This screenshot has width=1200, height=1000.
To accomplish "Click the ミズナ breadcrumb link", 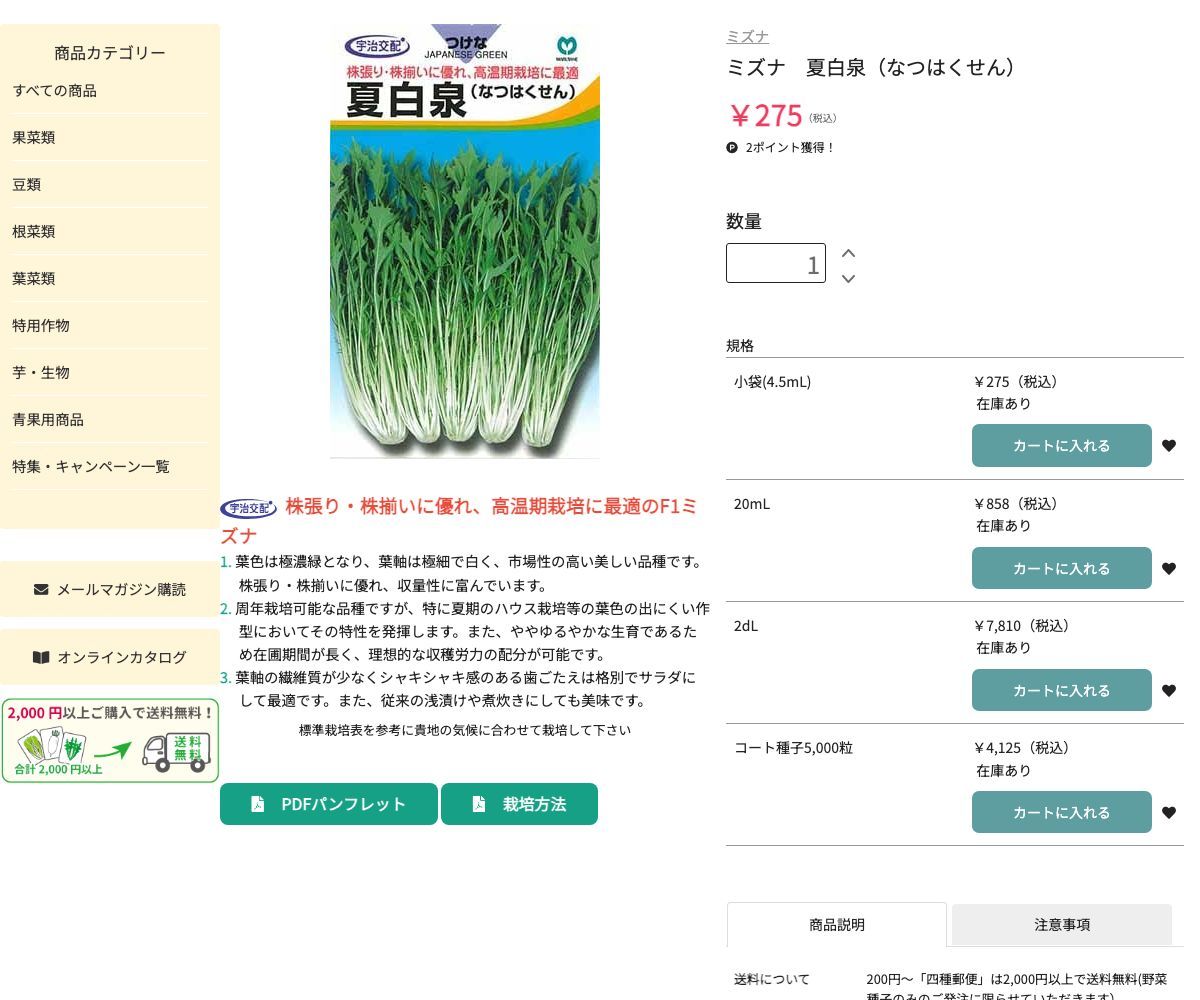I will click(x=747, y=37).
